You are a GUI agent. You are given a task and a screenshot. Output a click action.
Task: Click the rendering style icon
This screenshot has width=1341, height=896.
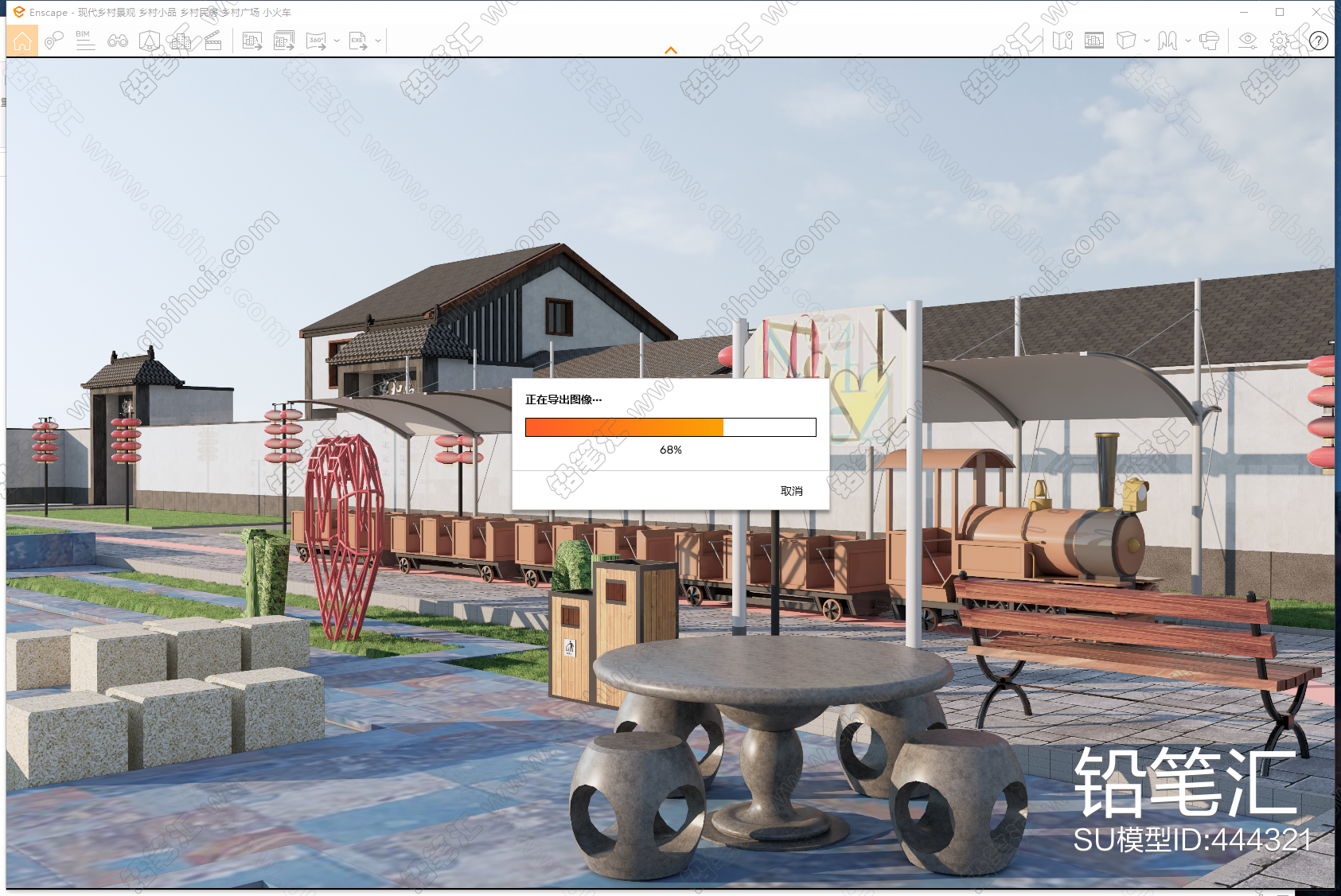point(1168,41)
